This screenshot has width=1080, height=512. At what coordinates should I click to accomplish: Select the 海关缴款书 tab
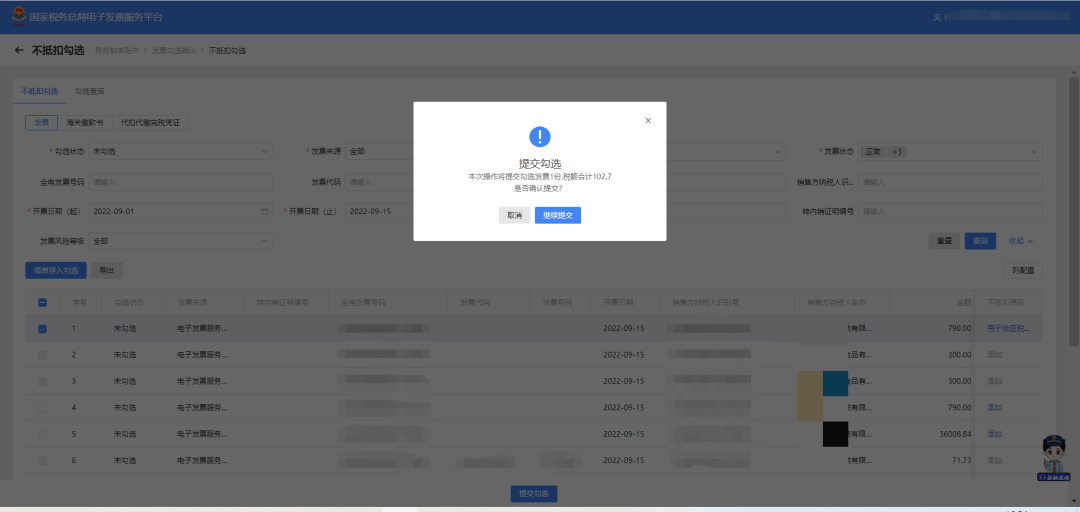pyautogui.click(x=84, y=123)
